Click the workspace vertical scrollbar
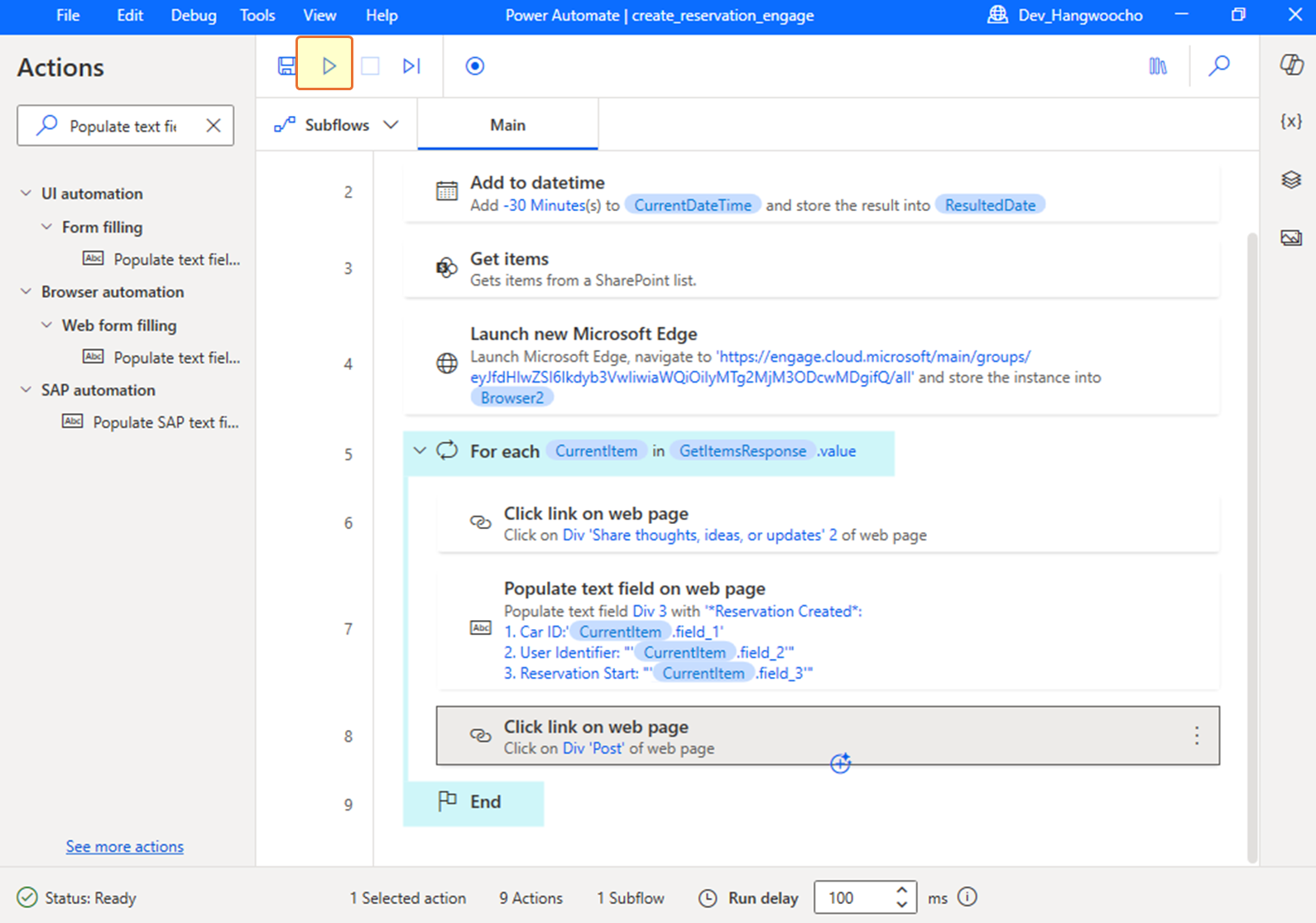 coord(1251,546)
